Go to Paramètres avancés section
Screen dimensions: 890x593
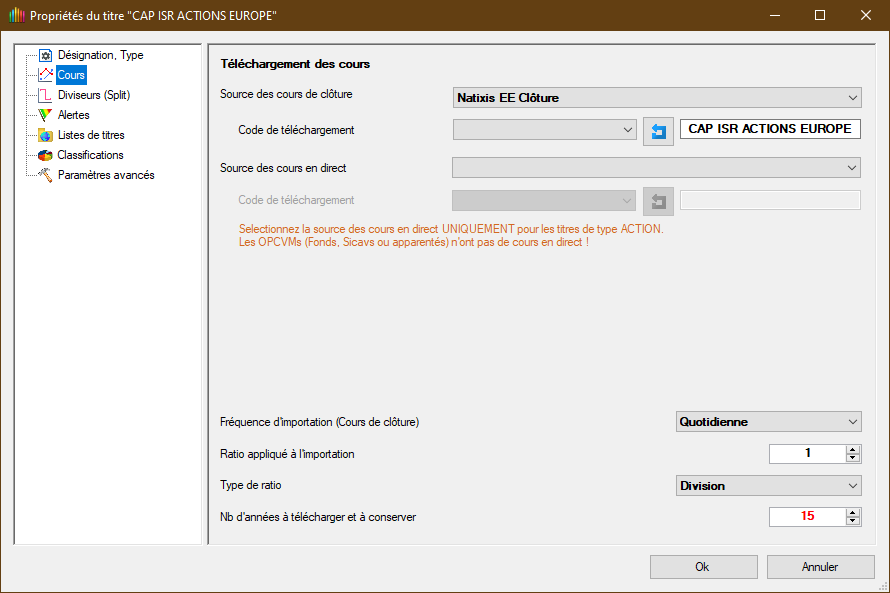coord(105,175)
